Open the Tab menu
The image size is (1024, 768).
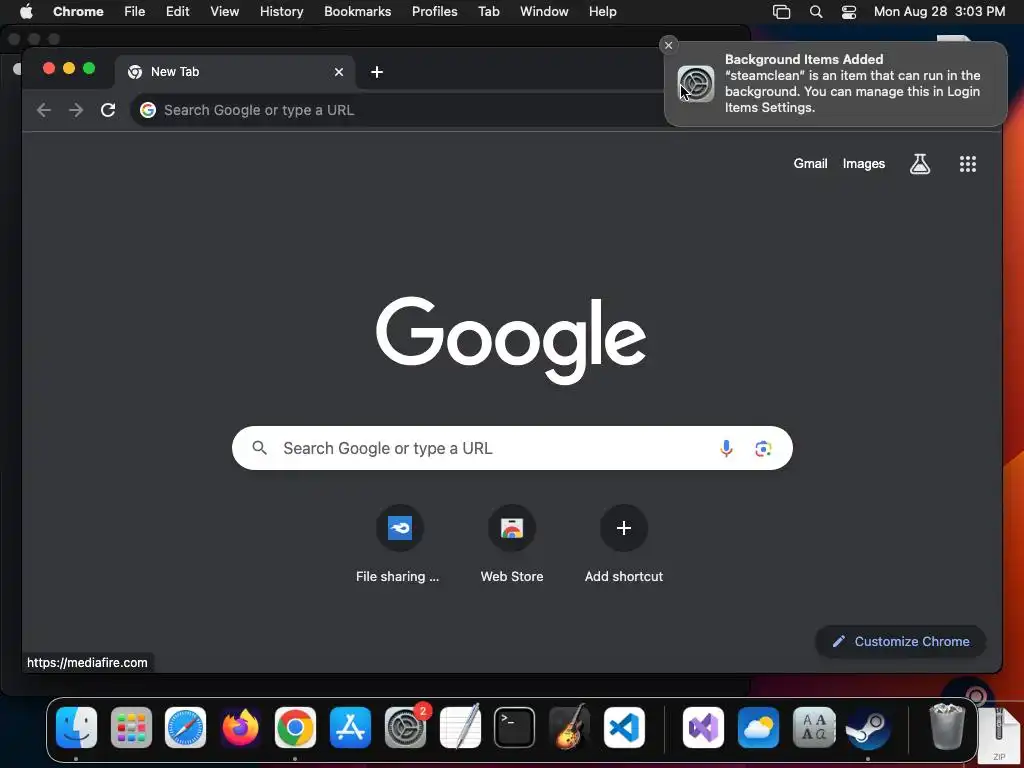point(488,11)
